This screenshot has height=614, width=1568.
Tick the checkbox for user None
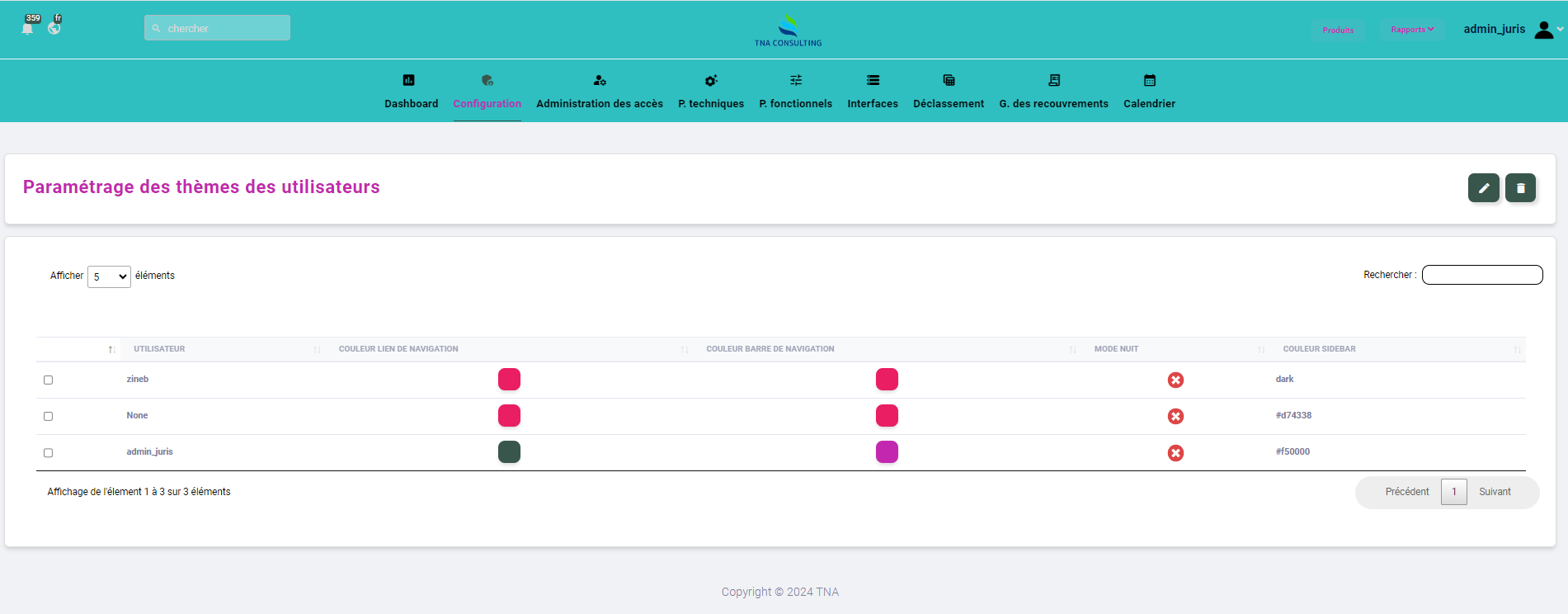click(x=48, y=417)
